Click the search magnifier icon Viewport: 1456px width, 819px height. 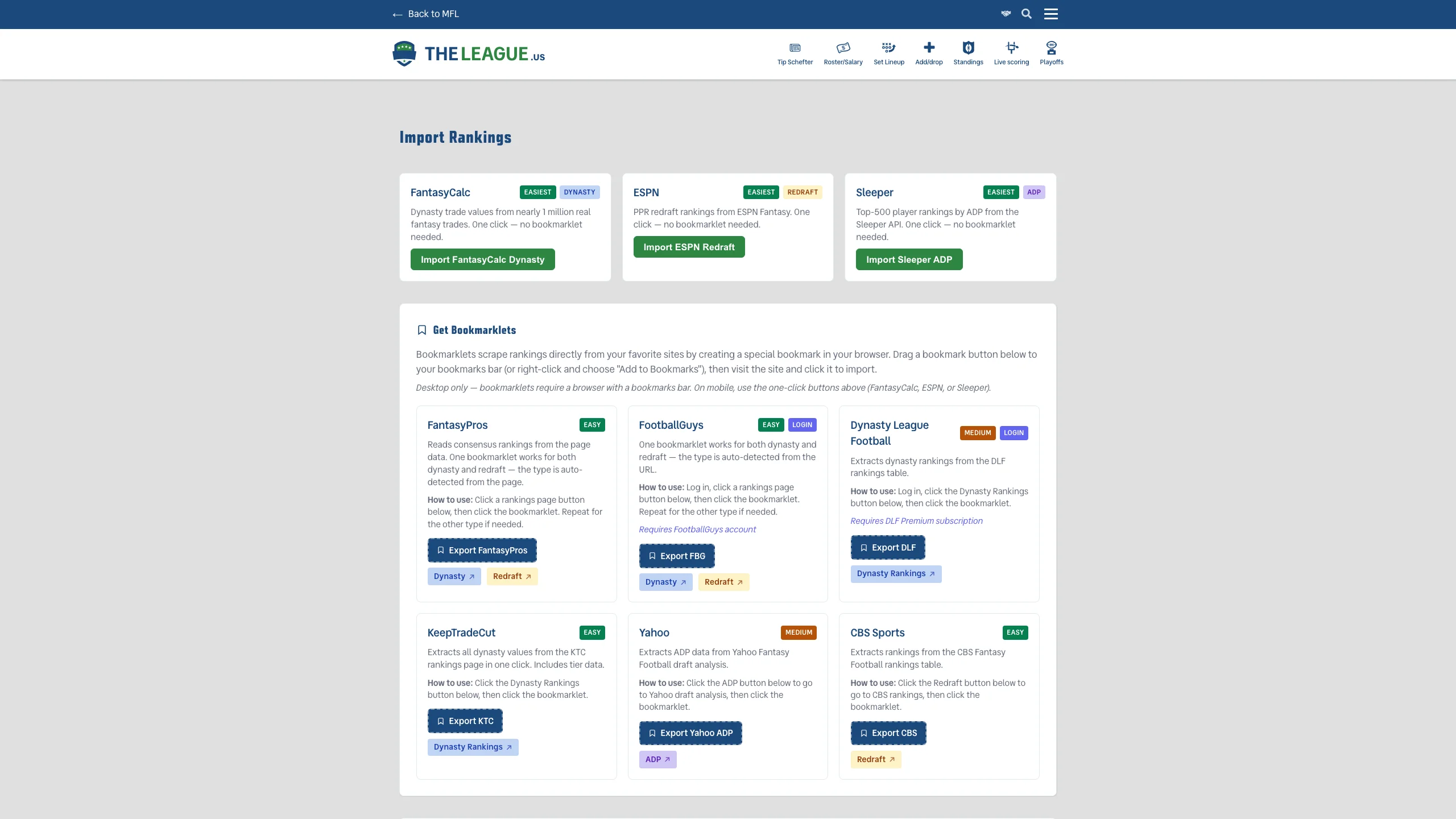click(1026, 14)
